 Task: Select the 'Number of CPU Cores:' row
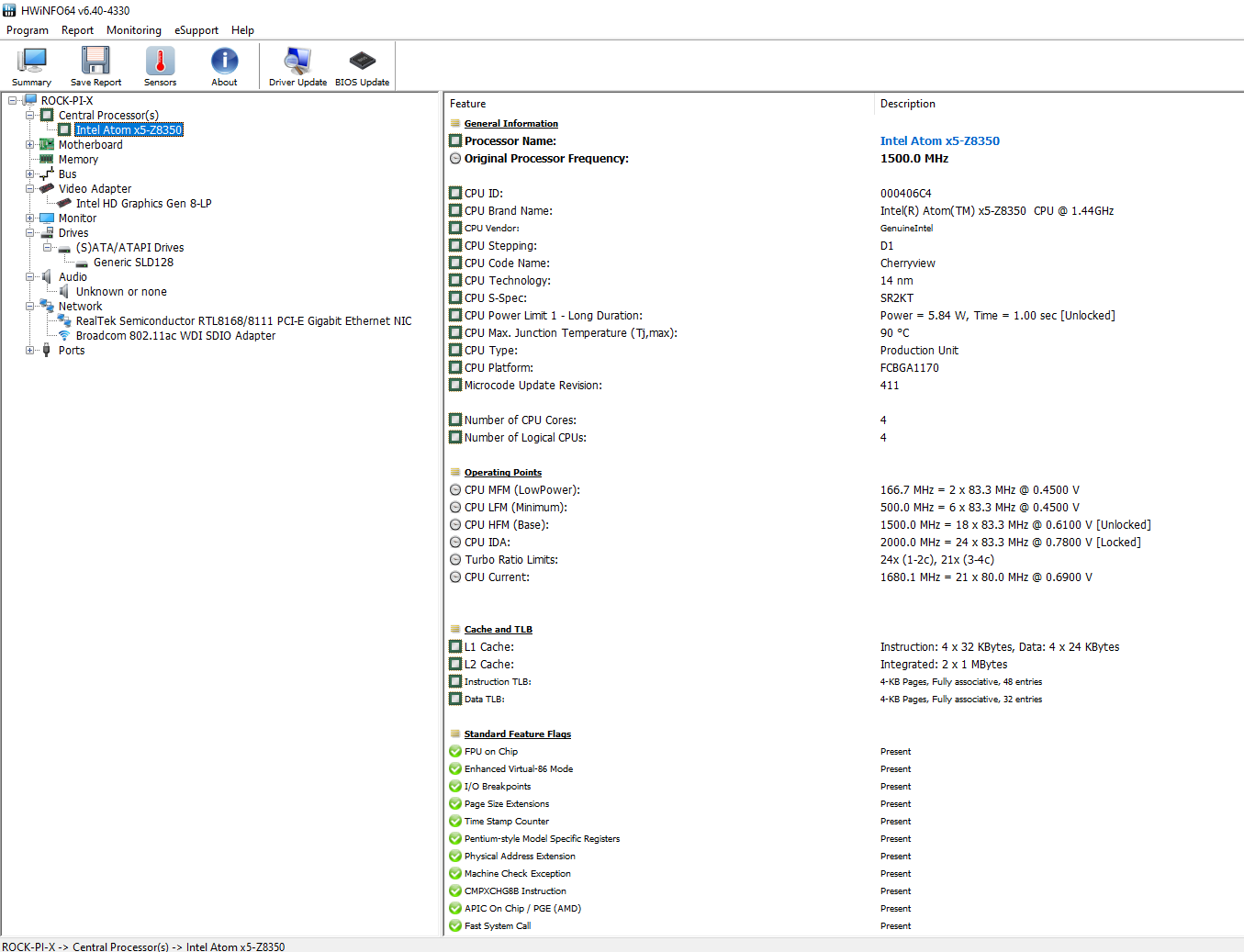click(x=843, y=420)
